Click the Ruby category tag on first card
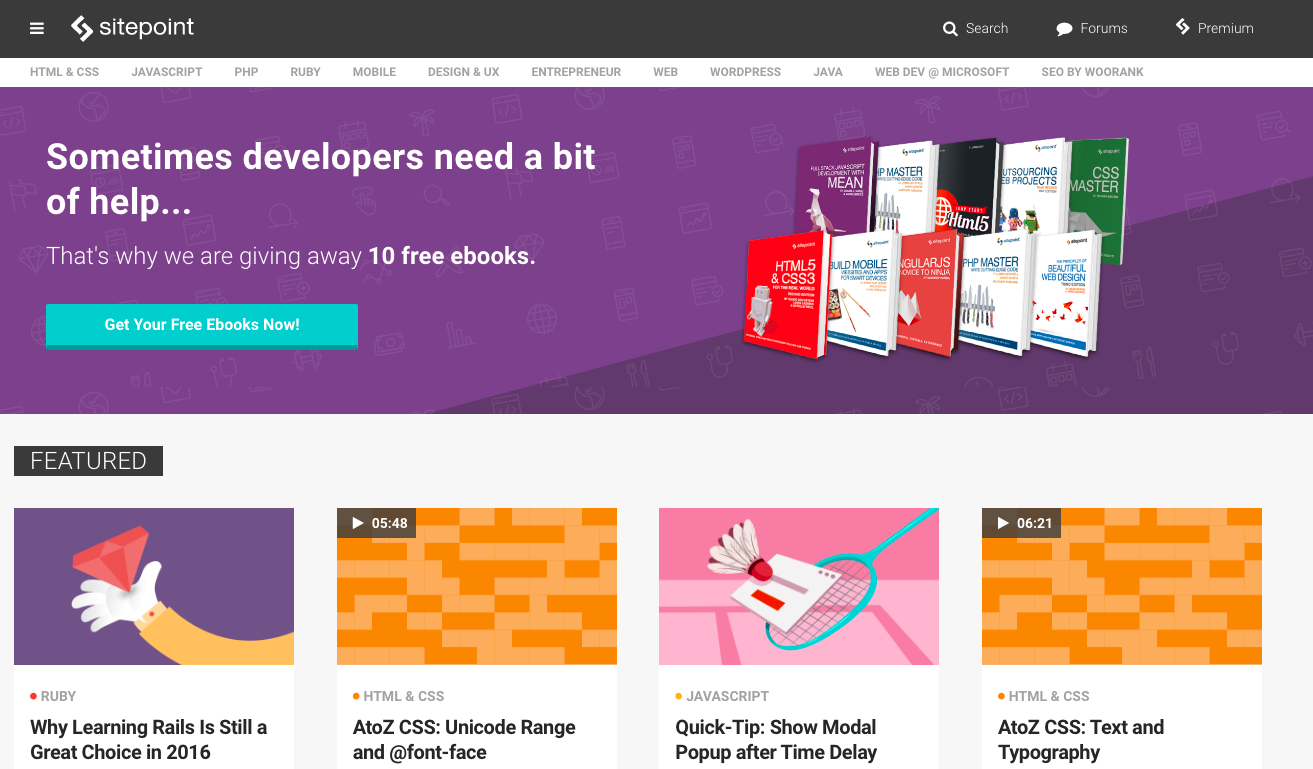Image resolution: width=1313 pixels, height=769 pixels. tap(58, 696)
